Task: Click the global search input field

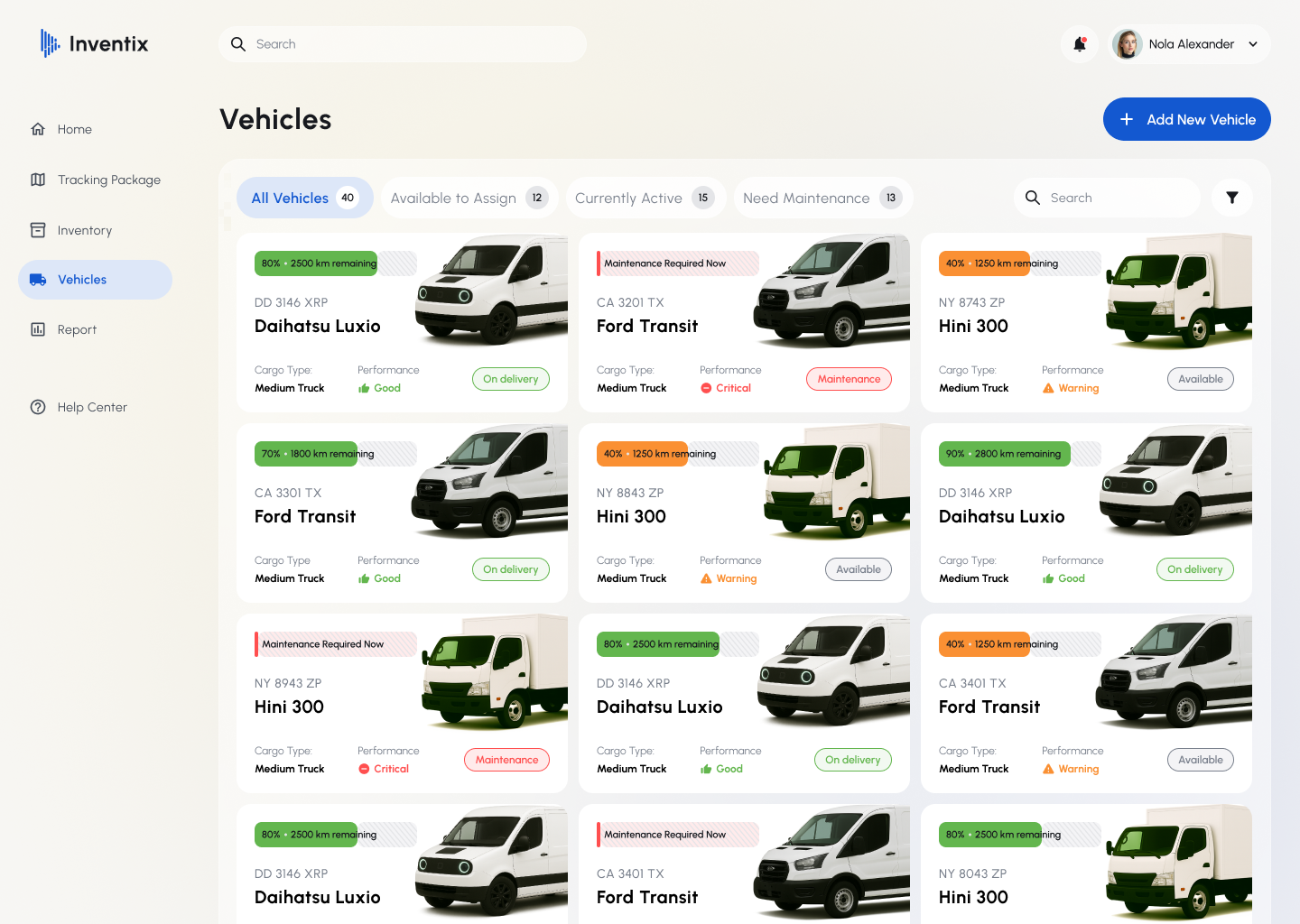Action: (402, 43)
